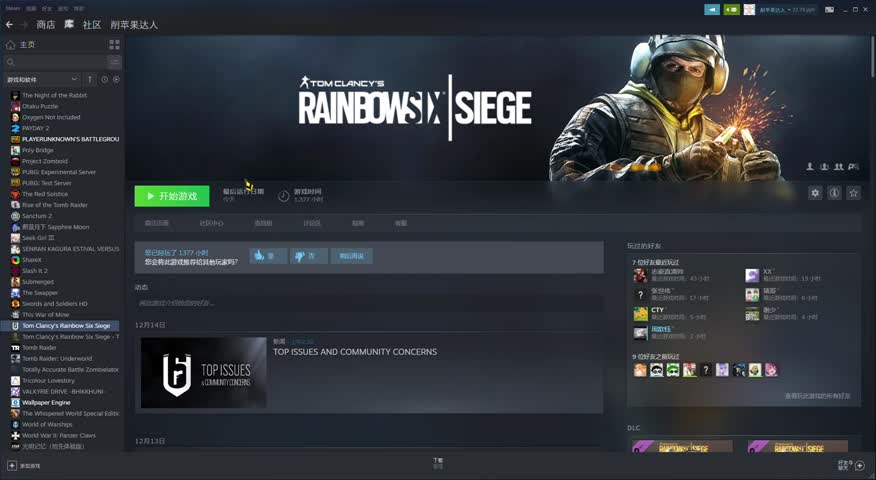This screenshot has width=876, height=480.
Task: Click single-player icon on hero banner
Action: coord(810,167)
